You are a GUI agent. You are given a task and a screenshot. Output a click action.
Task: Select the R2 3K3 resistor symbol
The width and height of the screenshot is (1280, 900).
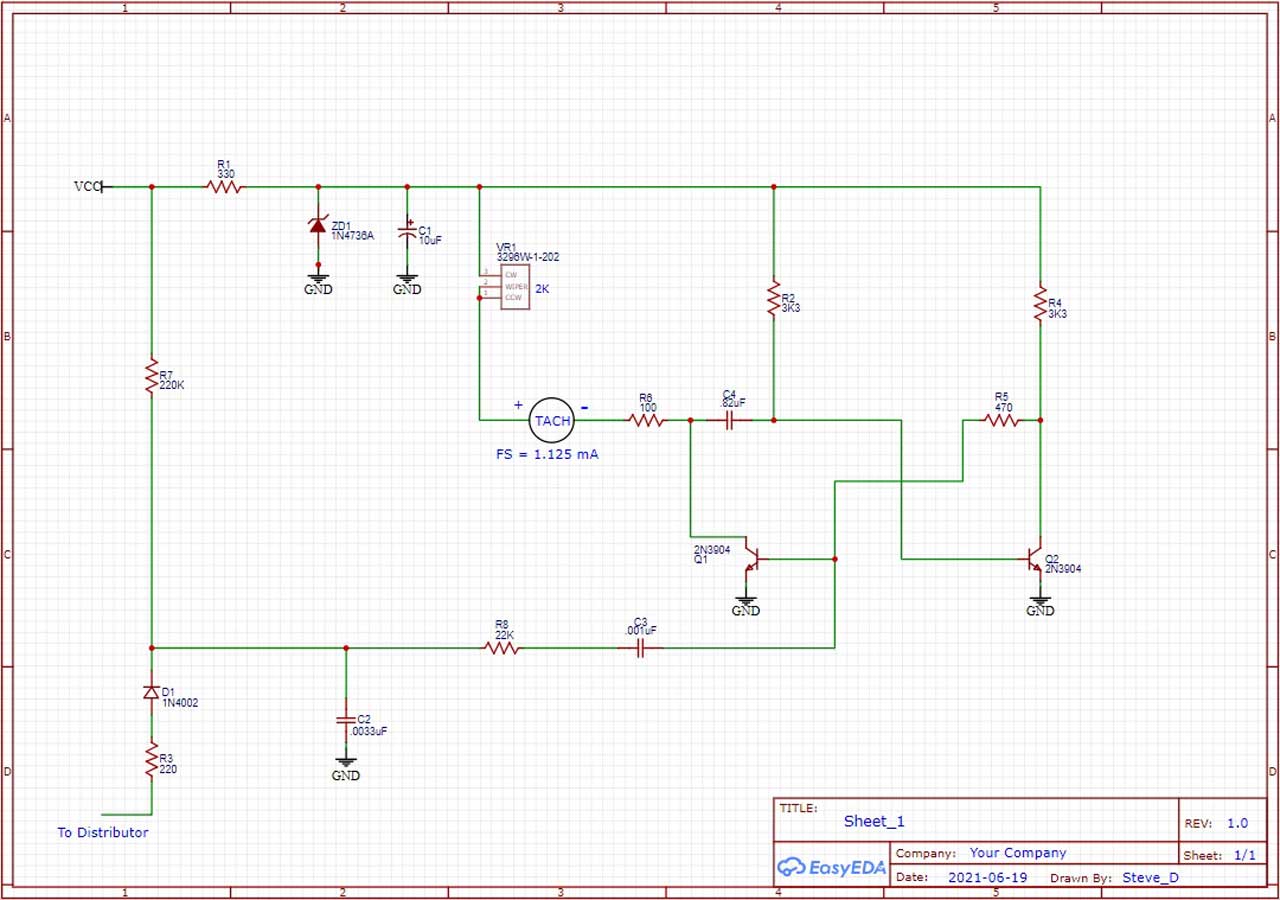tap(773, 298)
